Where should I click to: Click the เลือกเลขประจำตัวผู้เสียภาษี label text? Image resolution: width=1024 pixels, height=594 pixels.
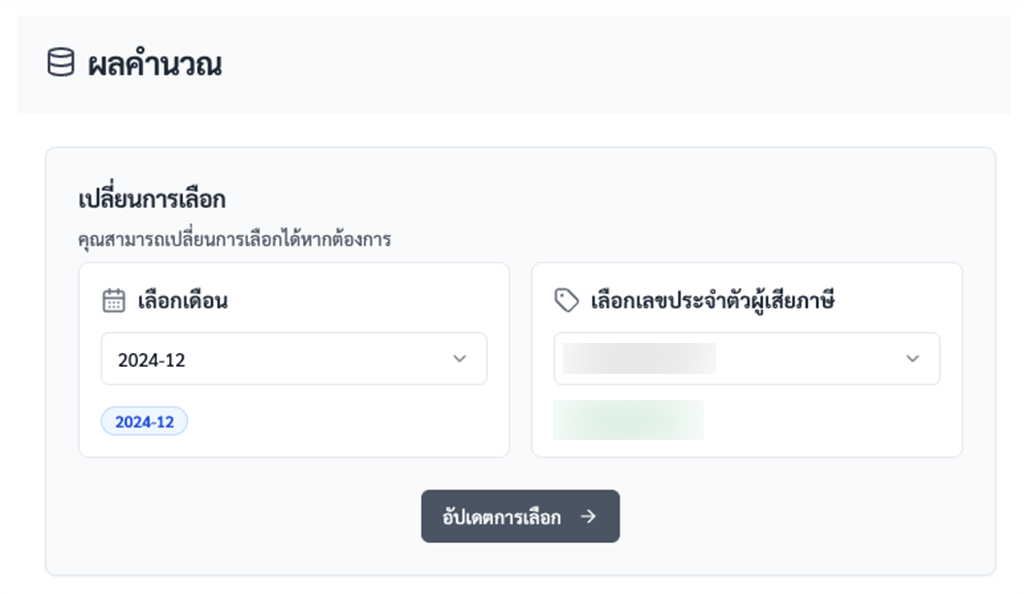[712, 301]
